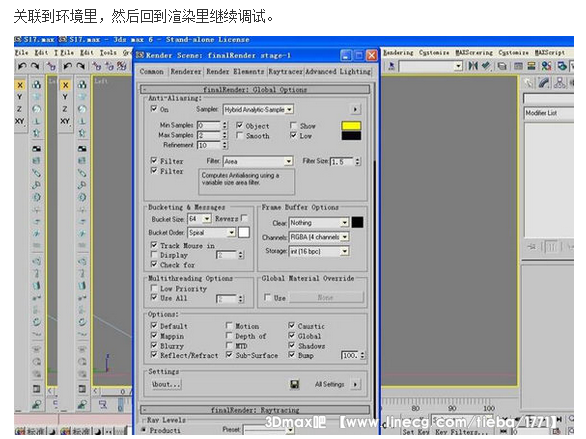
Task: Toggle the Anti-Aliasing On checkbox
Action: click(154, 109)
